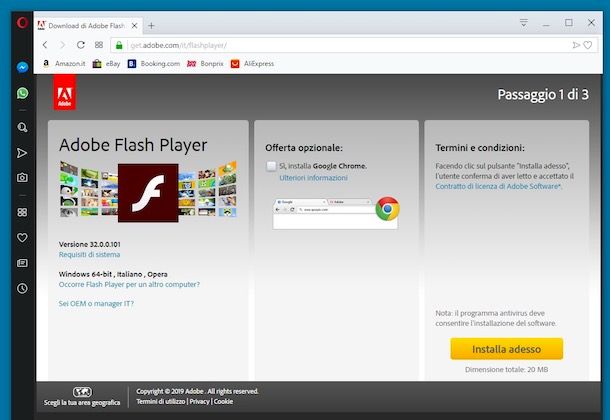Viewport: 610px width, 420px height.
Task: Open eBay bookmark
Action: point(106,63)
